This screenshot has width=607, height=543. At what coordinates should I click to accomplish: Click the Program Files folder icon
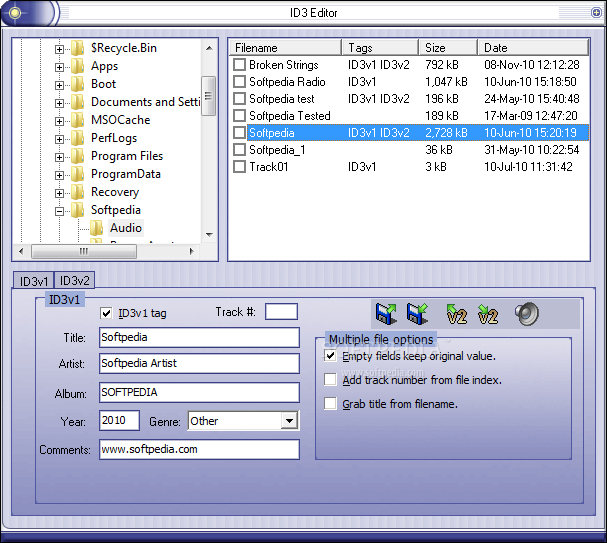click(78, 156)
